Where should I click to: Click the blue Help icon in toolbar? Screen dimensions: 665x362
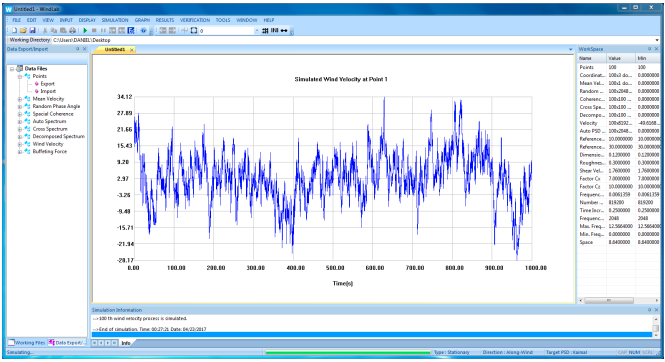click(143, 31)
